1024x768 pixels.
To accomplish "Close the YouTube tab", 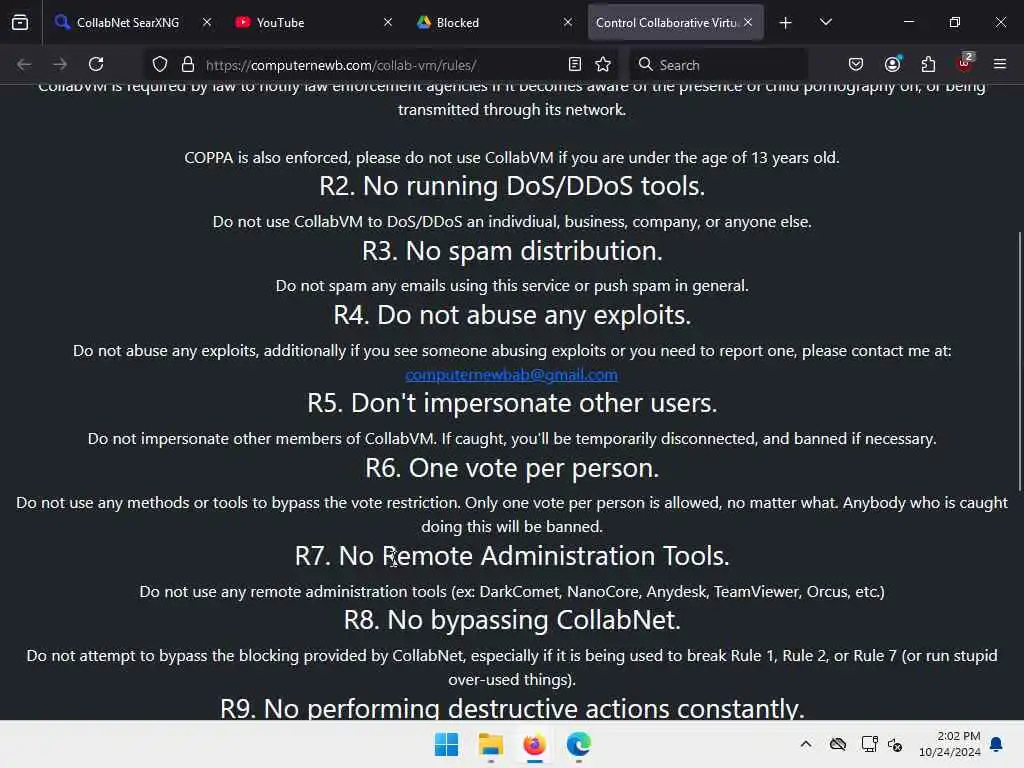I will coord(387,22).
